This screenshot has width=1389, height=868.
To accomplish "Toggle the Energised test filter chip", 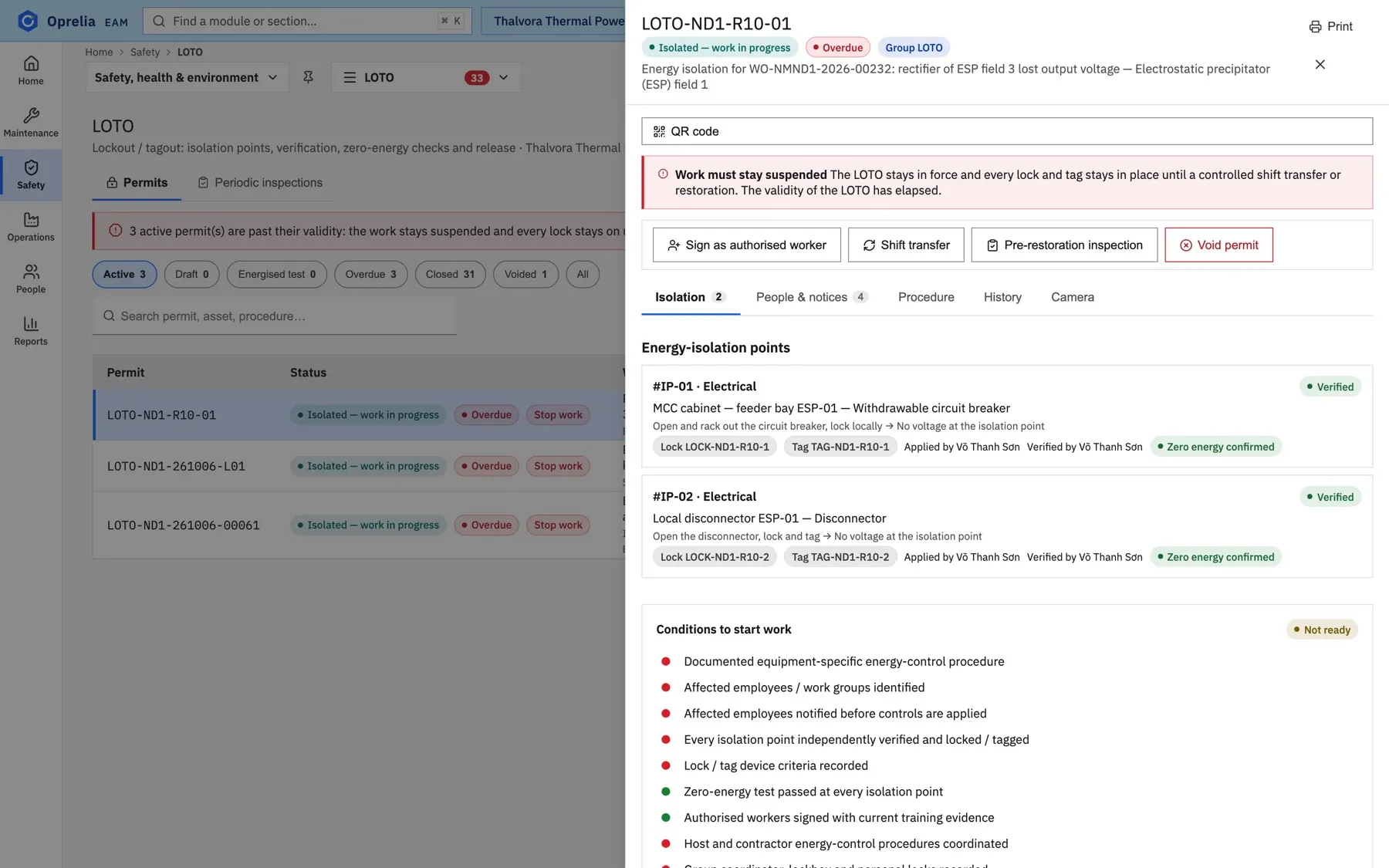I will point(276,274).
